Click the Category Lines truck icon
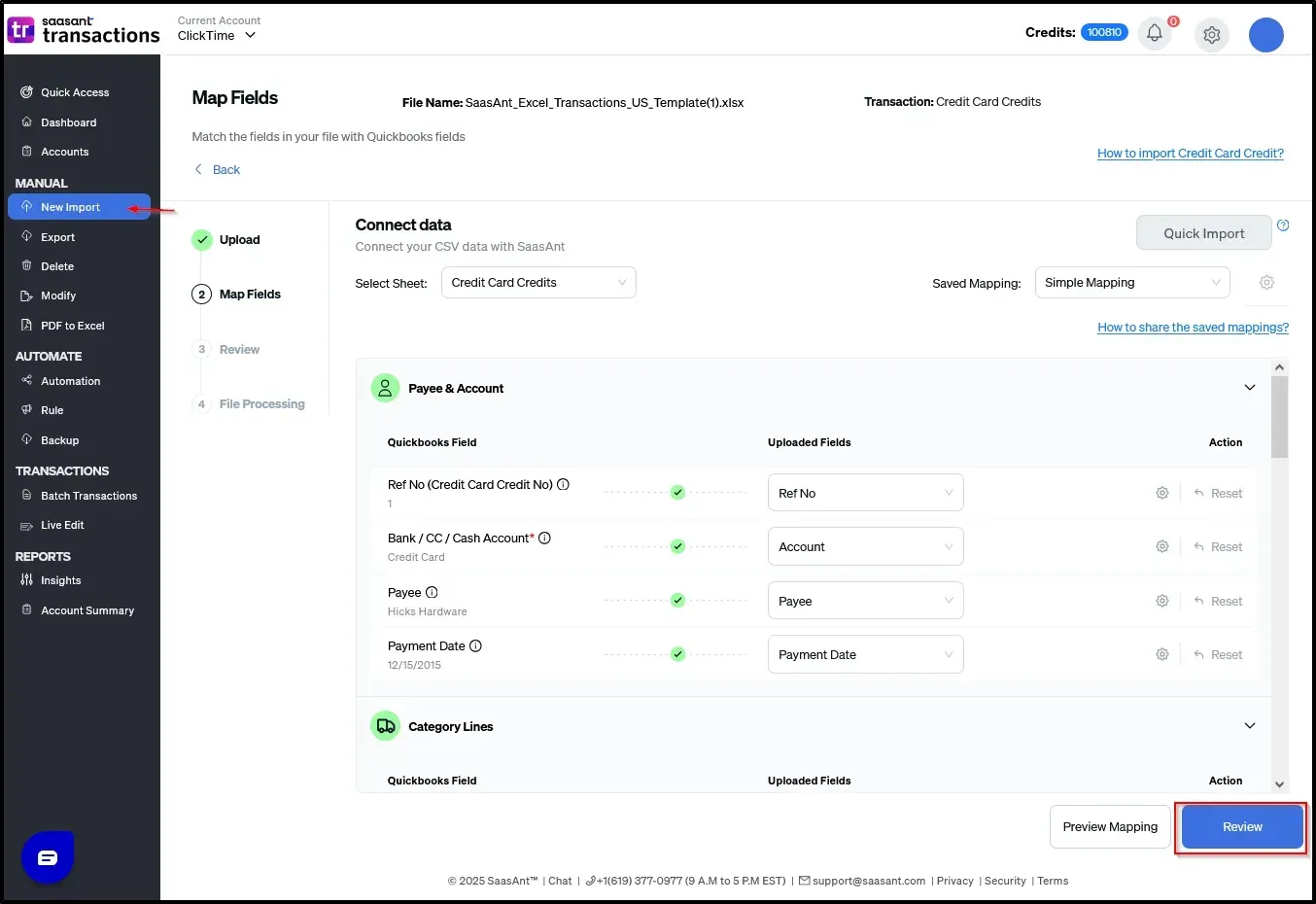 [x=385, y=726]
